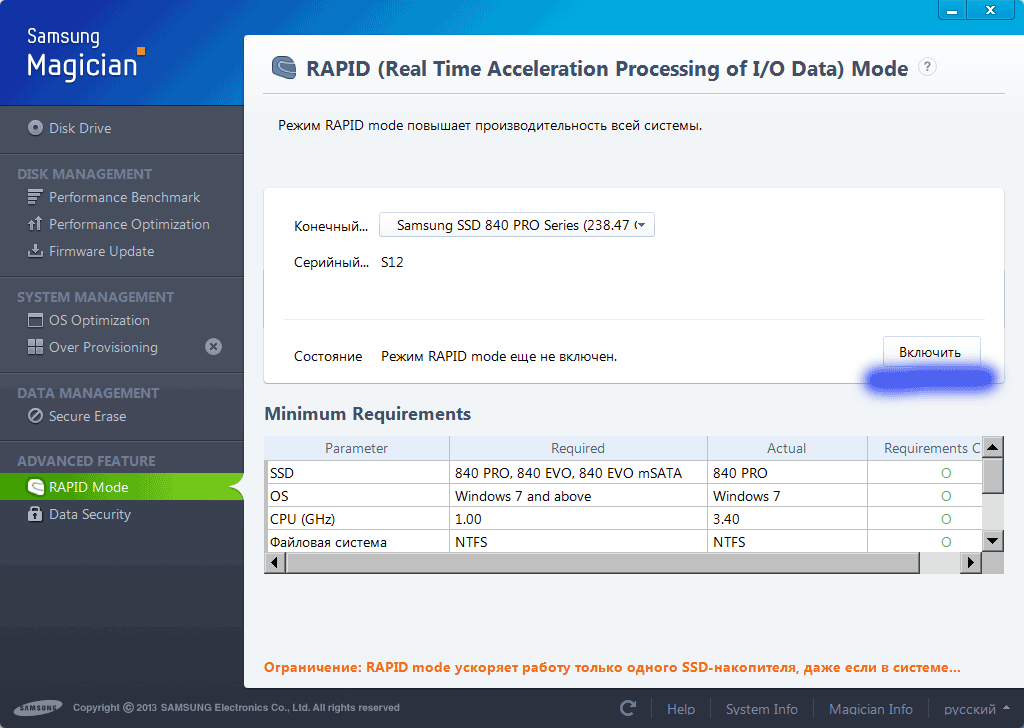1024x728 pixels.
Task: Open the Help link in the footer
Action: tap(681, 709)
